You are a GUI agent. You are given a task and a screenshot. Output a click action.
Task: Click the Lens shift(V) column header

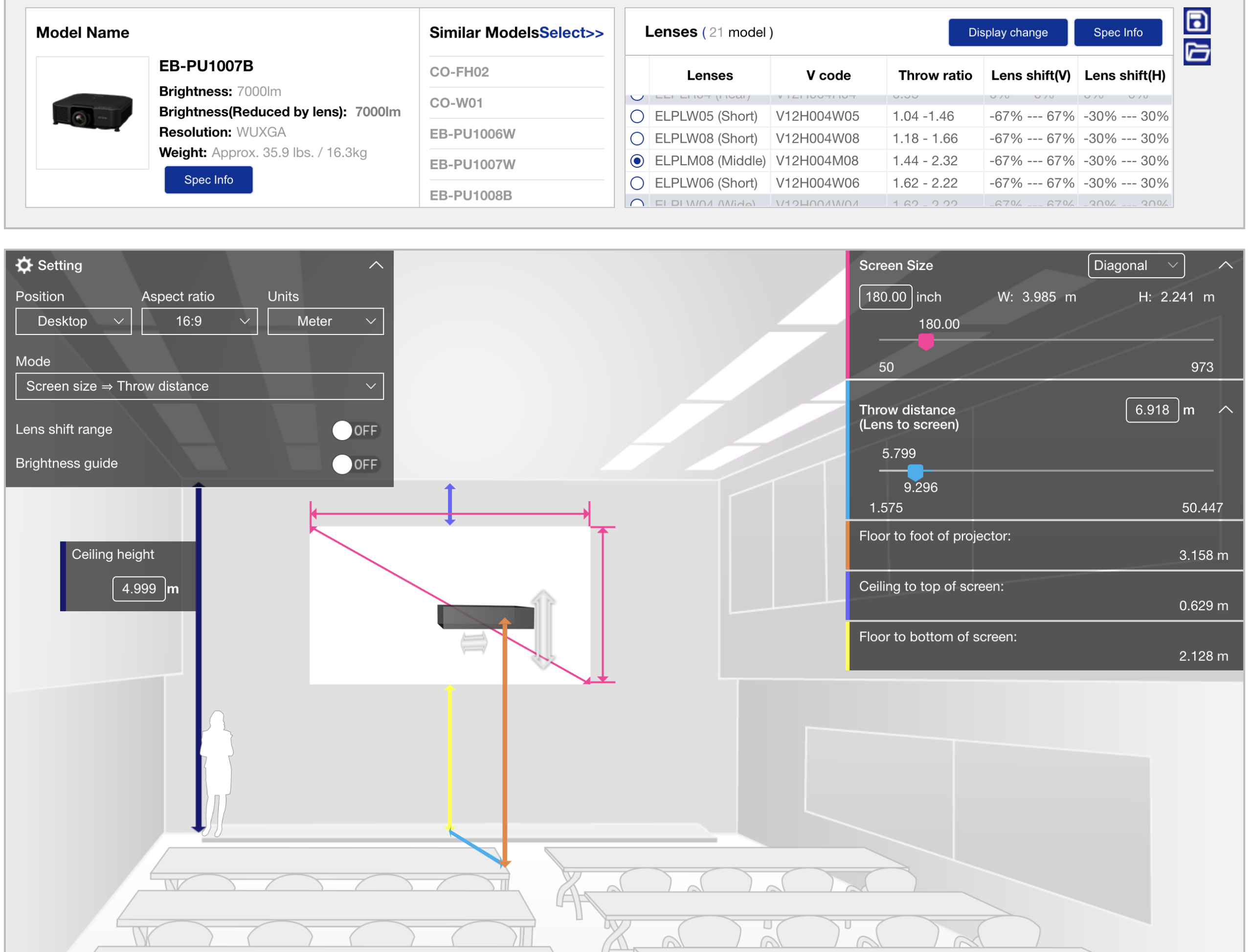click(x=1030, y=75)
